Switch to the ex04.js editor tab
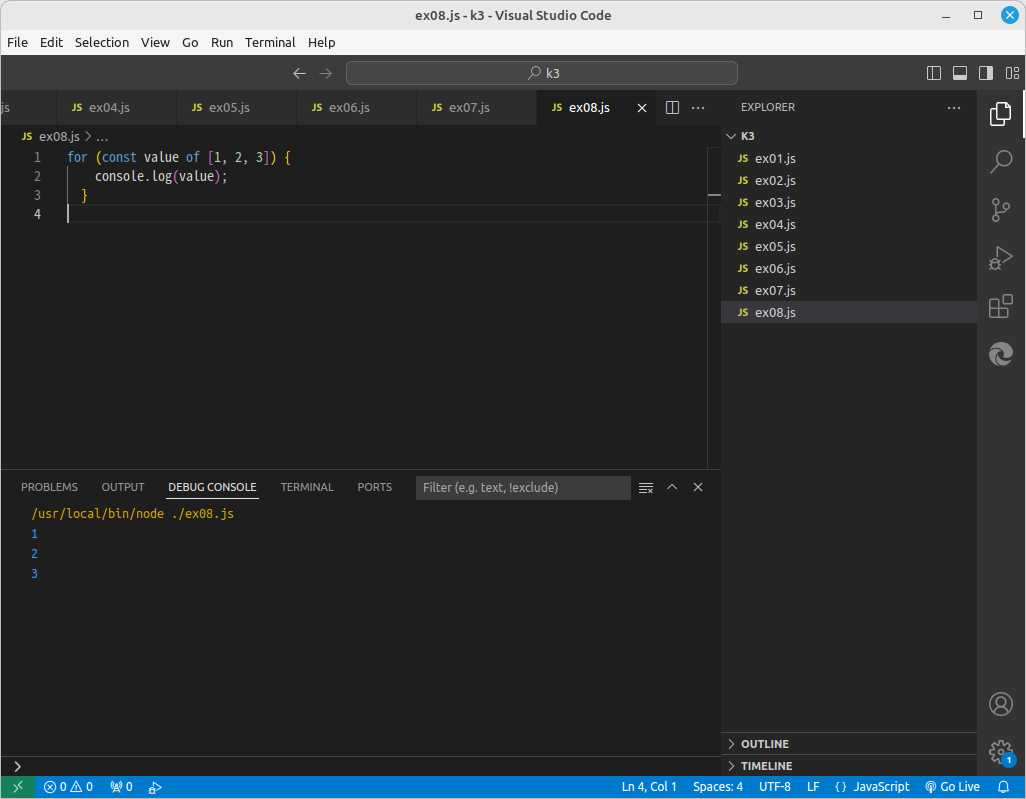Viewport: 1026px width, 799px height. [116, 108]
